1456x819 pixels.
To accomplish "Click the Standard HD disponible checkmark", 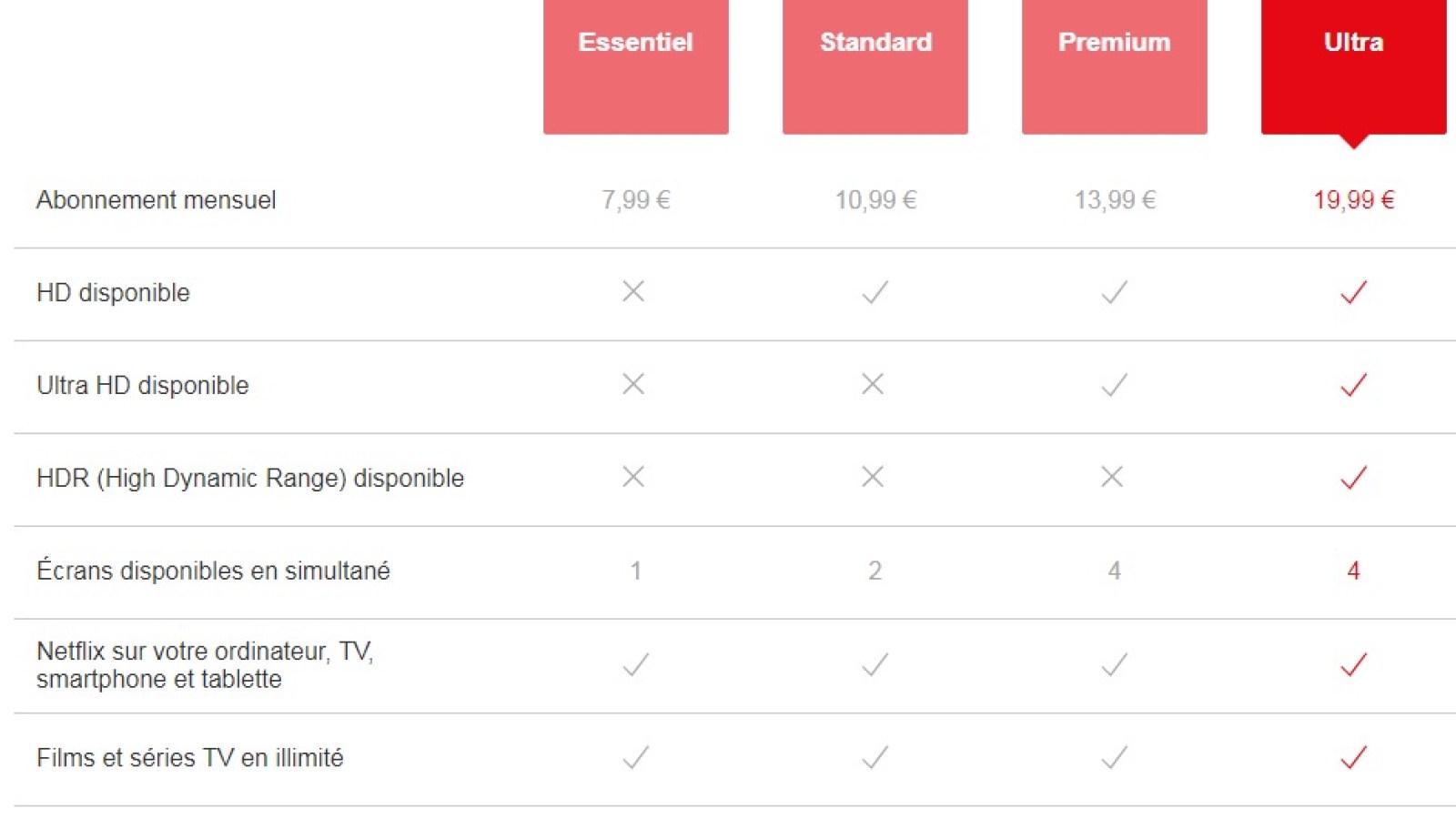I will coord(875,292).
